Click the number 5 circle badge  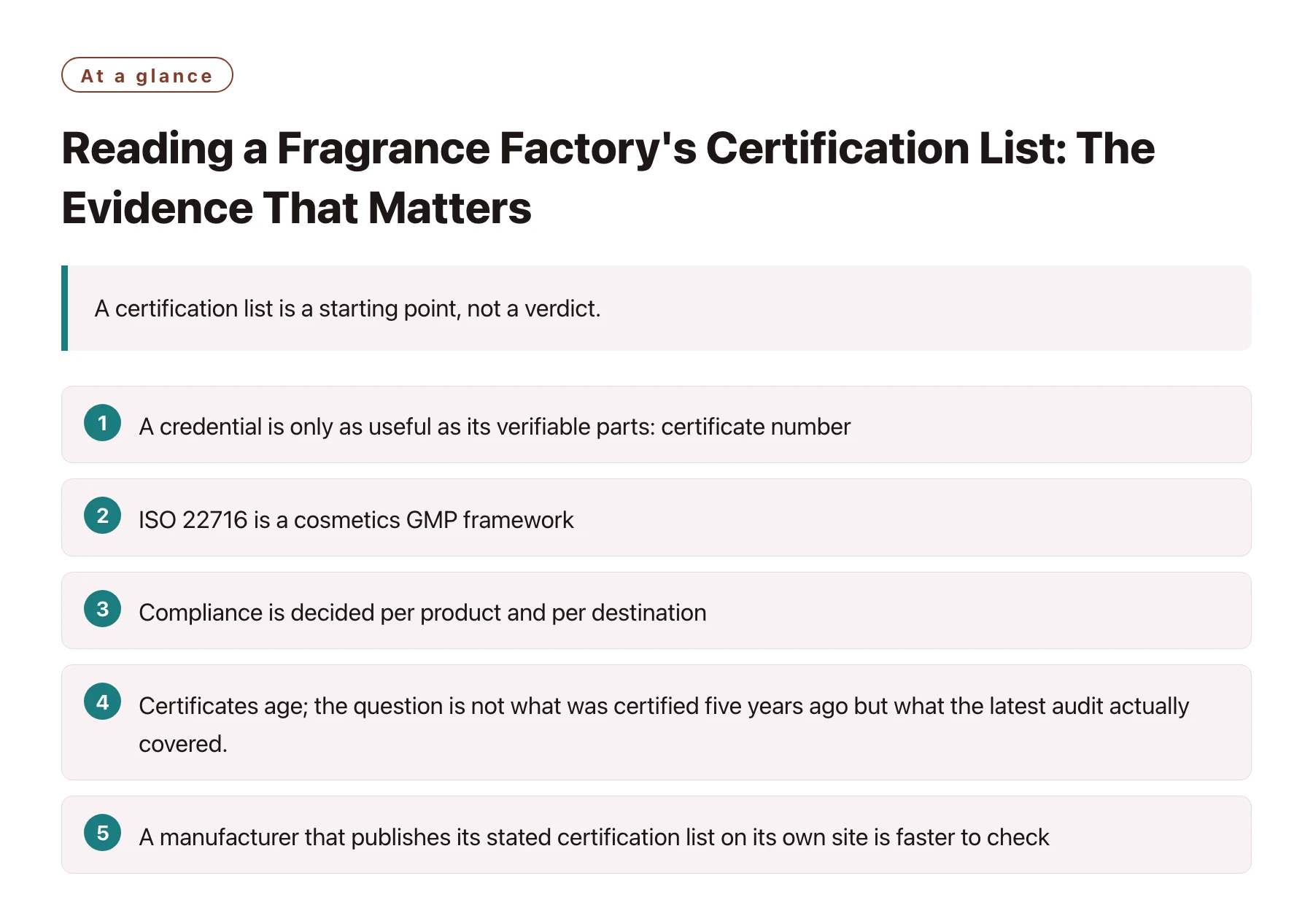102,833
